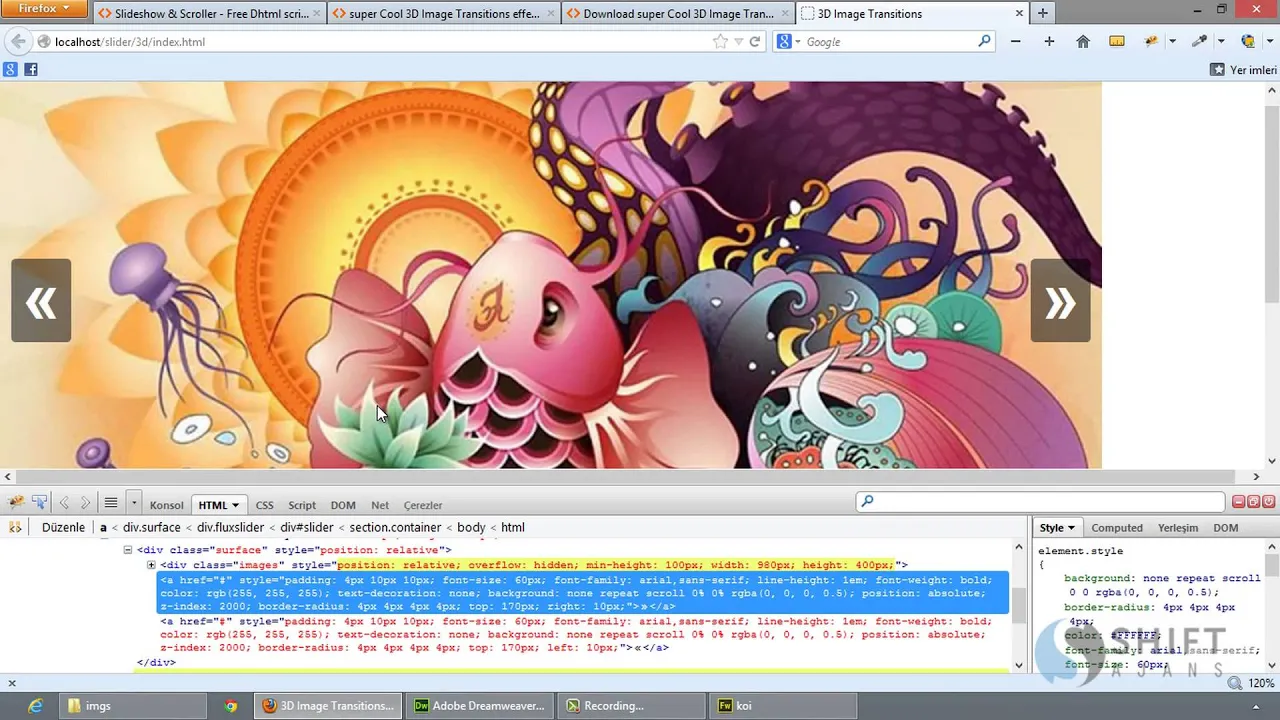Select section.container in the breadcrumb path
1280x720 pixels.
pos(395,527)
